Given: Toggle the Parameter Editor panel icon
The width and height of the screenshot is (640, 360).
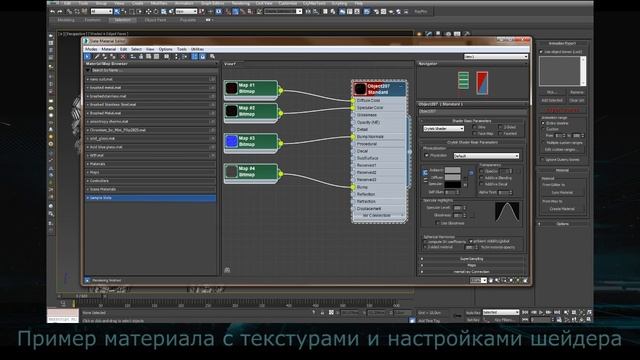Looking at the screenshot, I should [202, 56].
